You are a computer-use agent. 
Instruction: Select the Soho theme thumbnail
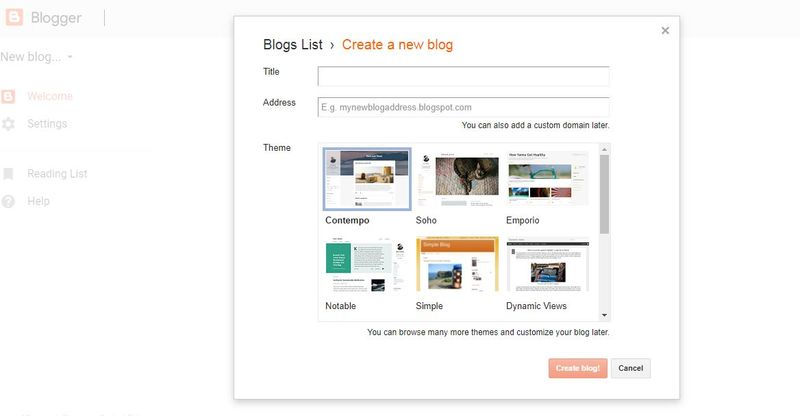click(x=456, y=179)
